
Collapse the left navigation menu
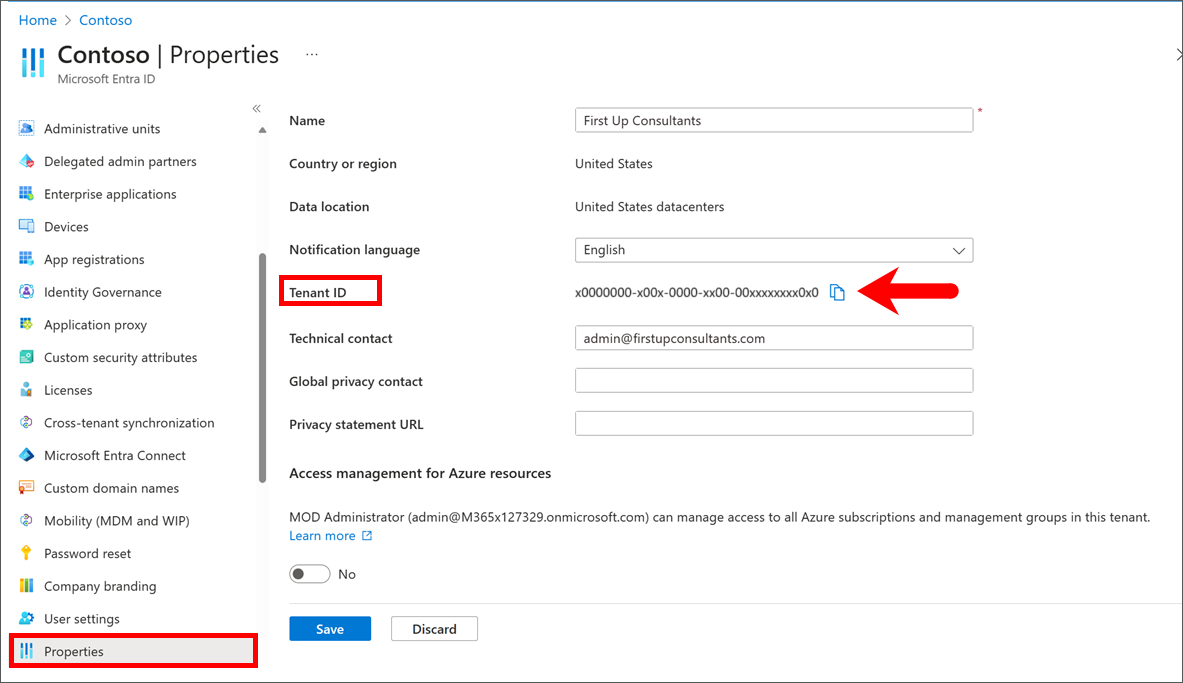point(257,109)
